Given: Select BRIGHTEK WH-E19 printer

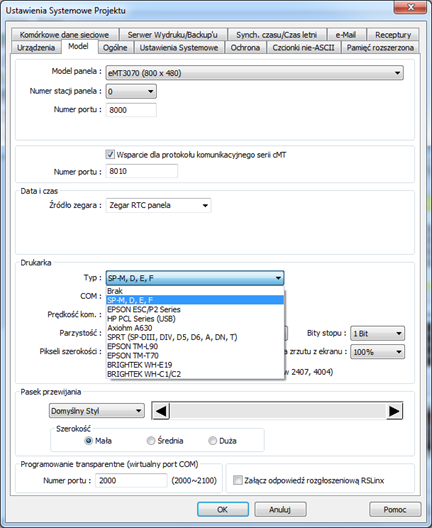Looking at the screenshot, I should tap(195, 365).
